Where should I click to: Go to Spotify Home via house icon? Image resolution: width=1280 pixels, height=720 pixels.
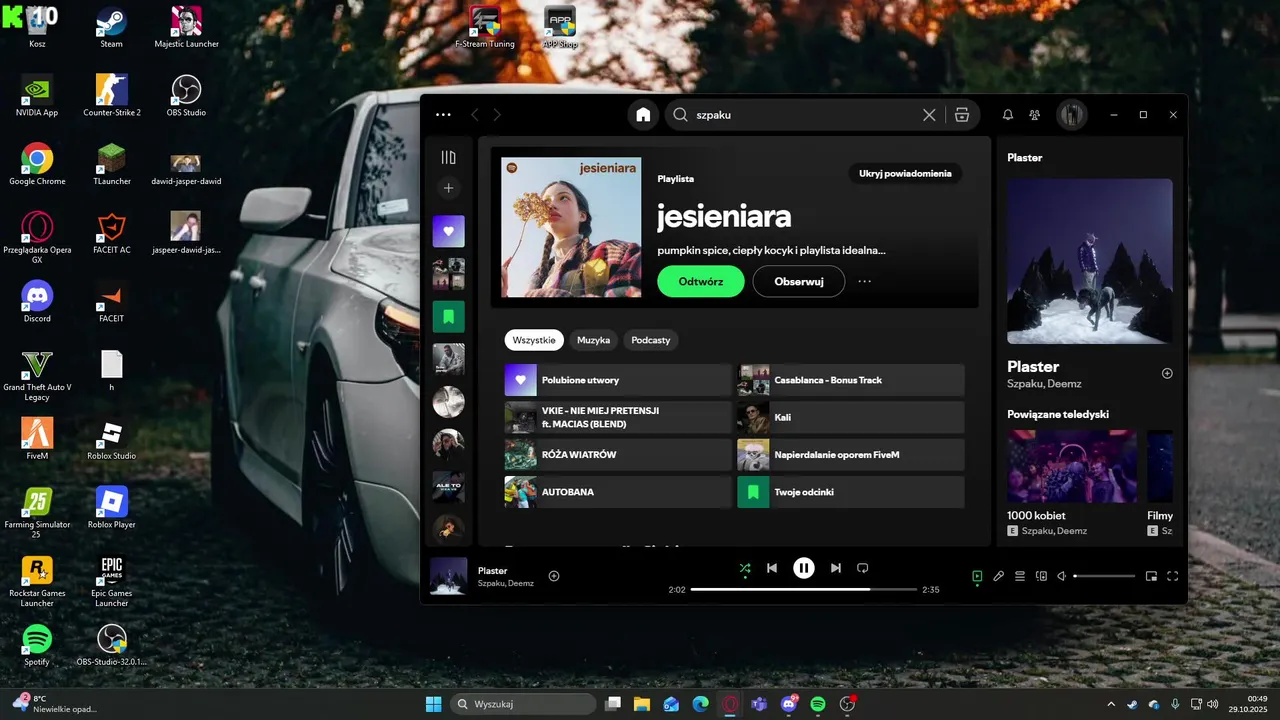coord(643,115)
